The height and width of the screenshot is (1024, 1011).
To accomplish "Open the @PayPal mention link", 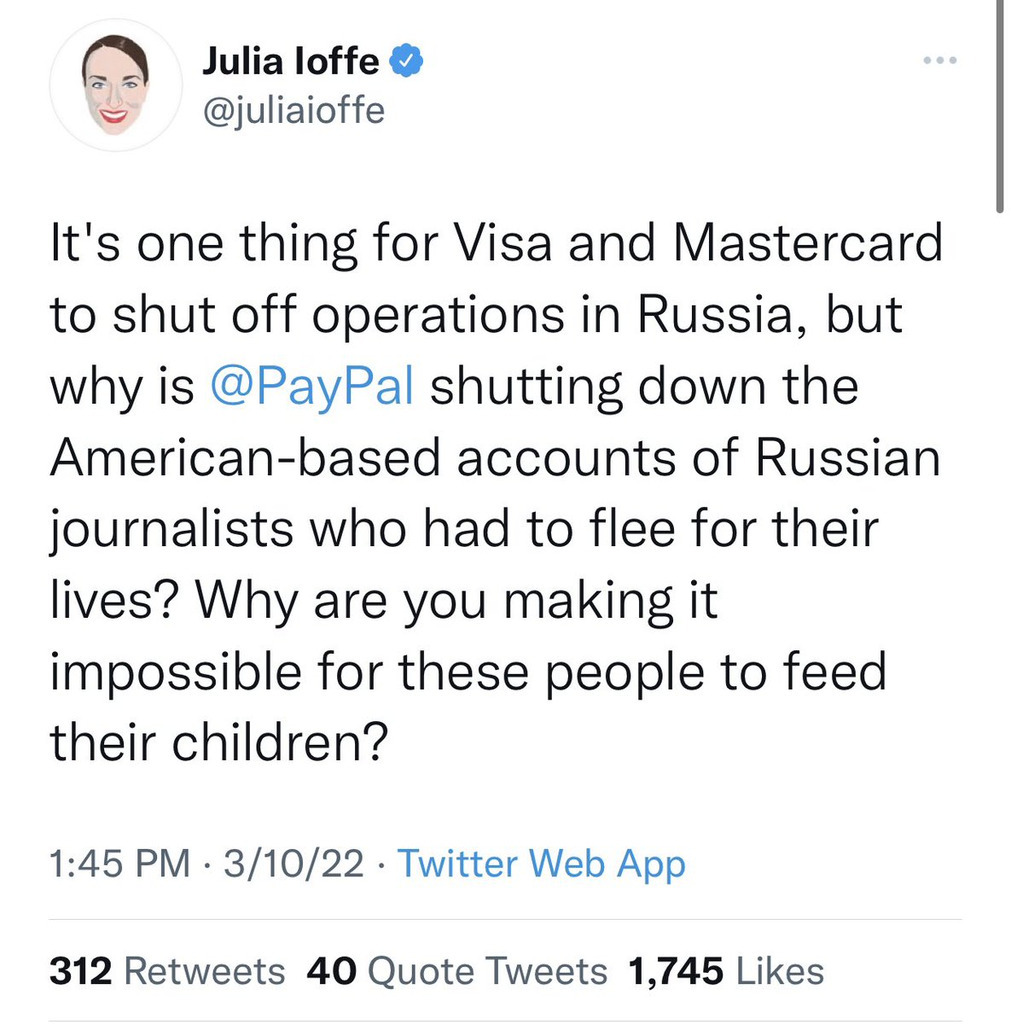I will 313,386.
